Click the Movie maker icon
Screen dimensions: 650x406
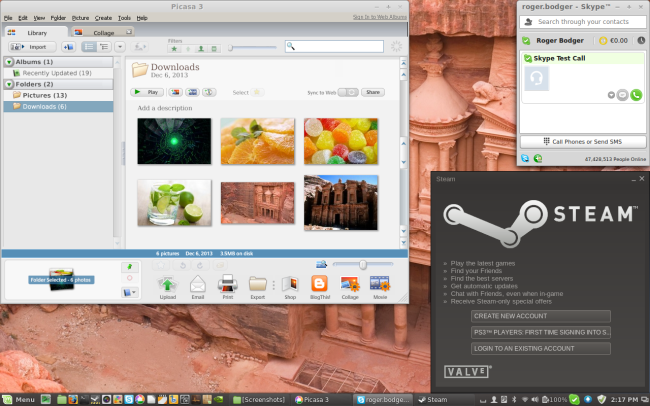pyautogui.click(x=380, y=284)
